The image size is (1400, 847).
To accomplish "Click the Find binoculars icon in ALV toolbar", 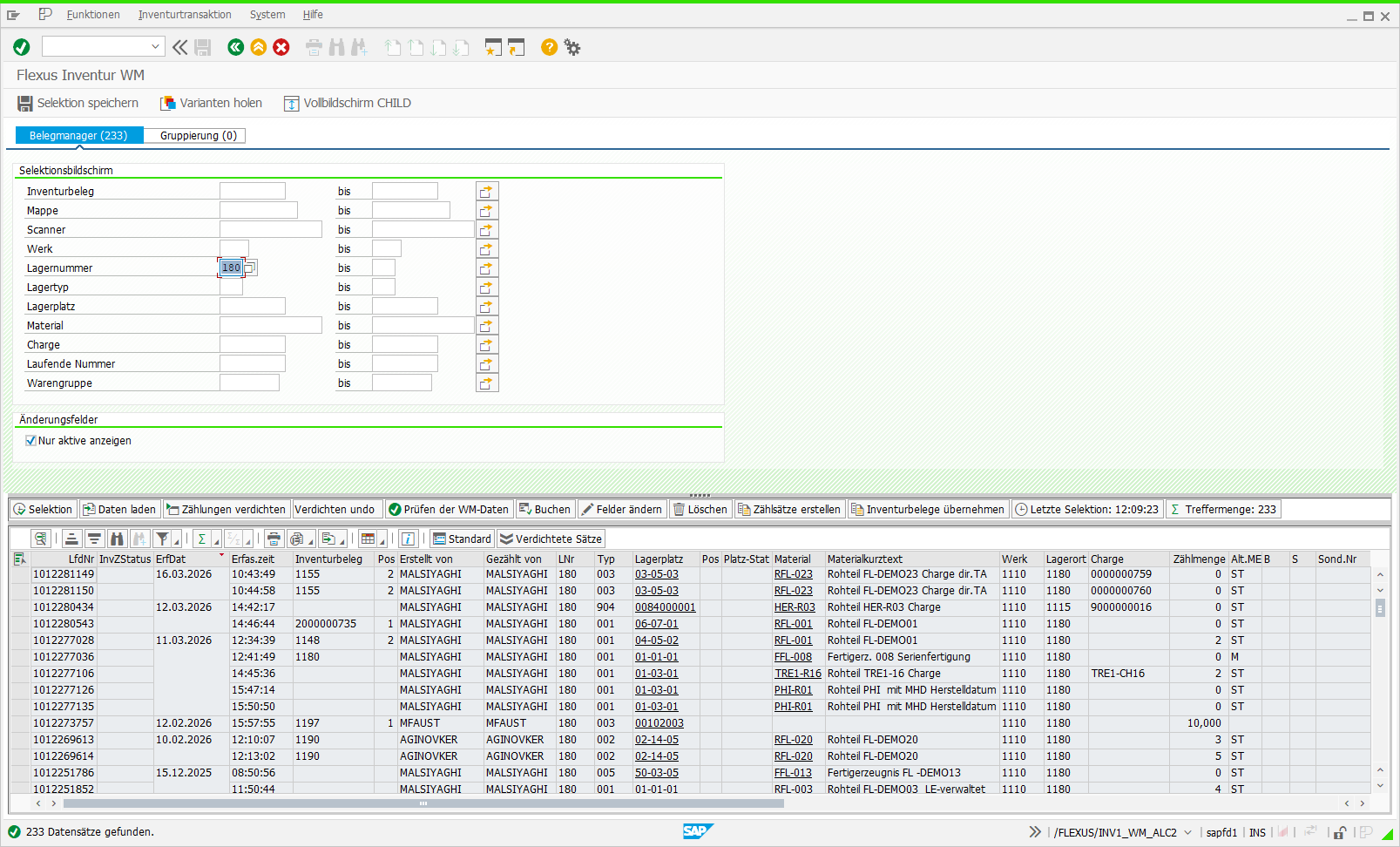I will [117, 539].
